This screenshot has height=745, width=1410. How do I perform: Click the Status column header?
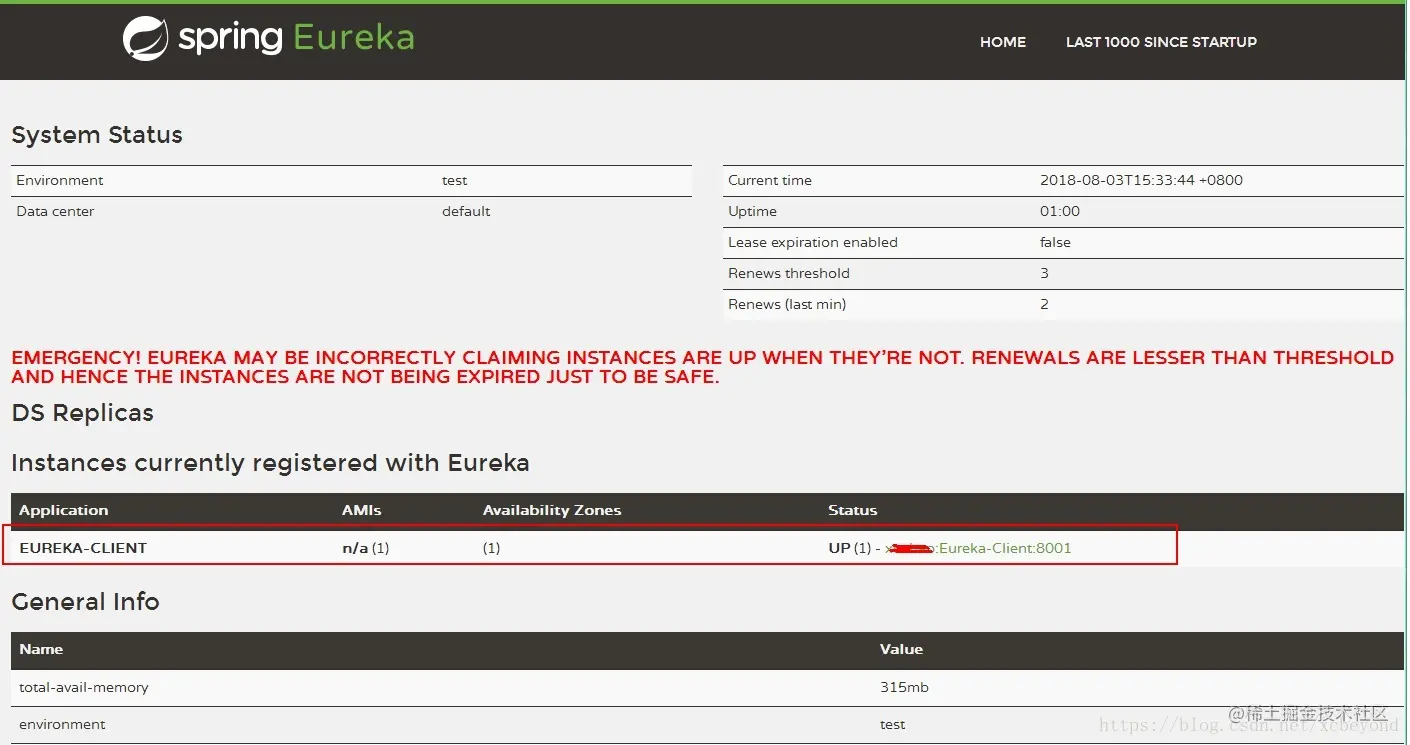point(853,511)
